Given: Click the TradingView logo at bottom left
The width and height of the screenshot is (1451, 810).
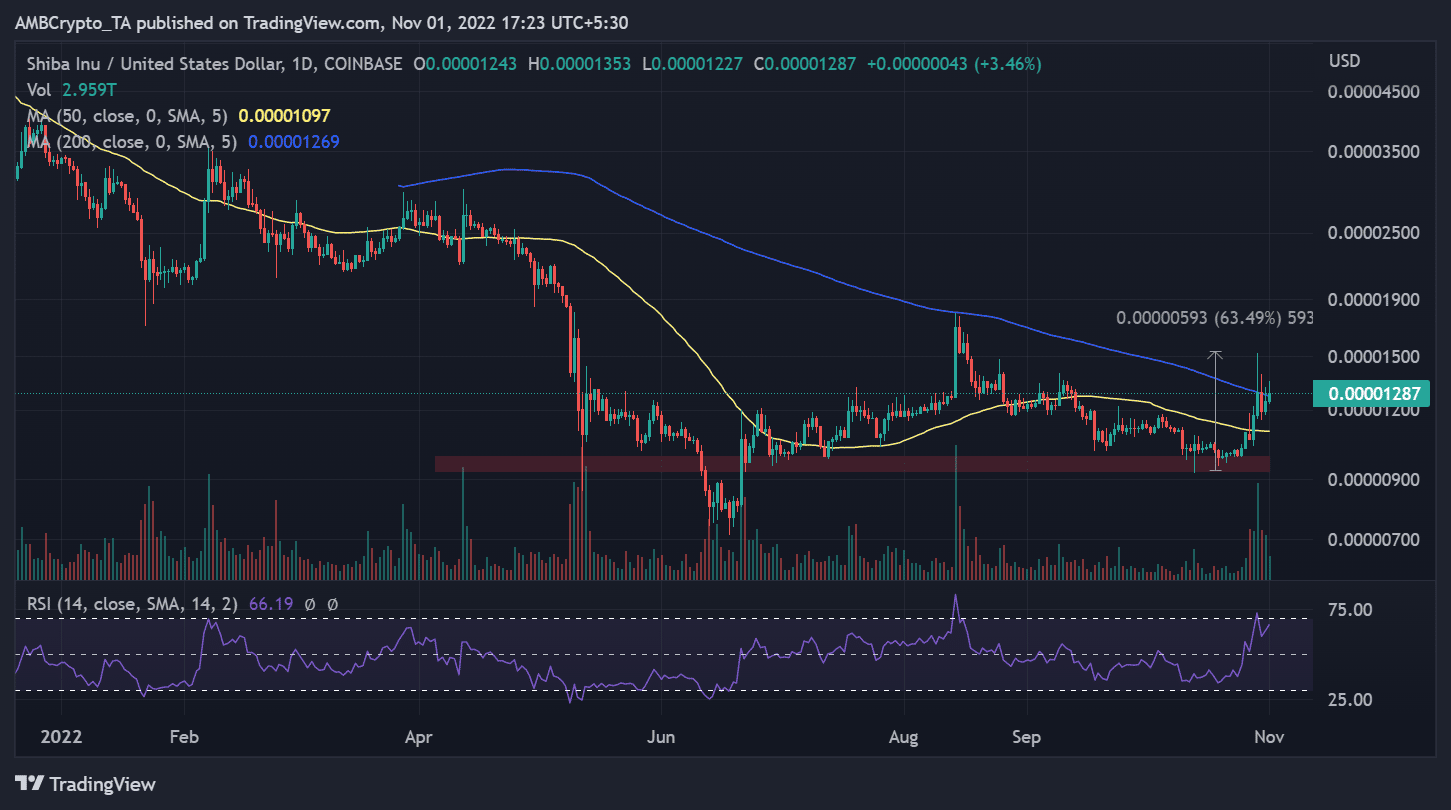Looking at the screenshot, I should 85,784.
